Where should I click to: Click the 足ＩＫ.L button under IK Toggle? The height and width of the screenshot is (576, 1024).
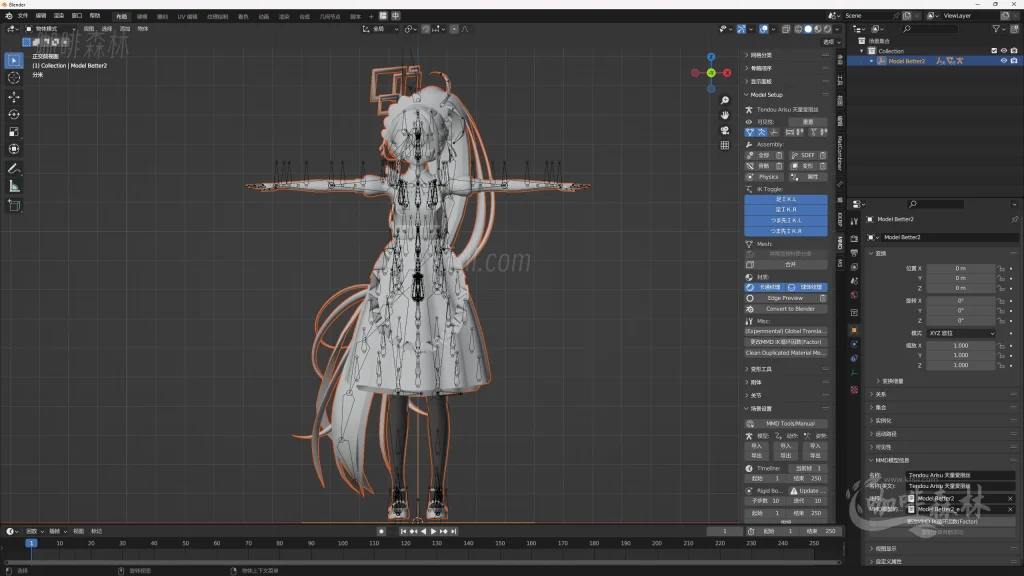coord(786,200)
